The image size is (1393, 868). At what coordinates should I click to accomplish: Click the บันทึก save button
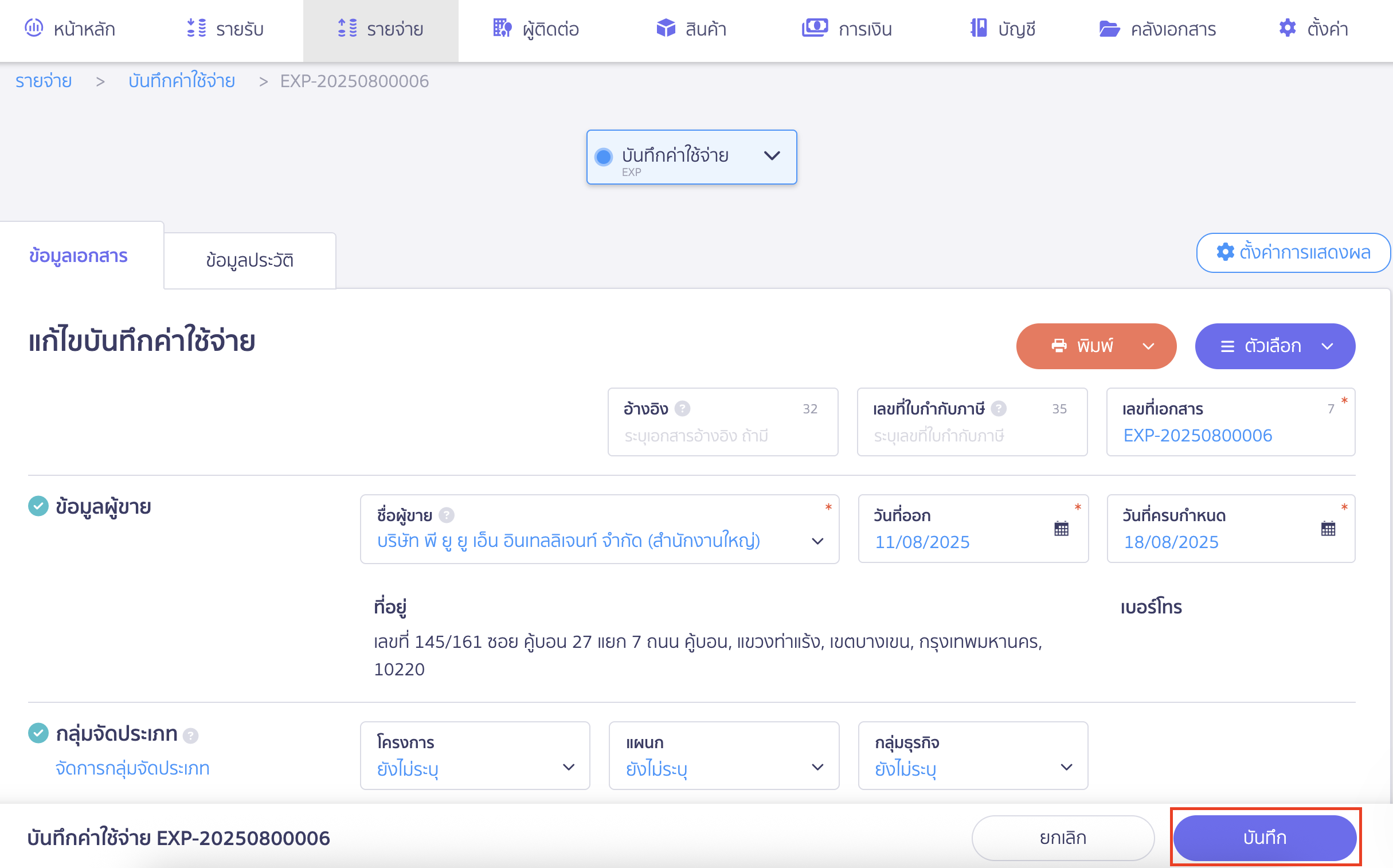pos(1265,838)
